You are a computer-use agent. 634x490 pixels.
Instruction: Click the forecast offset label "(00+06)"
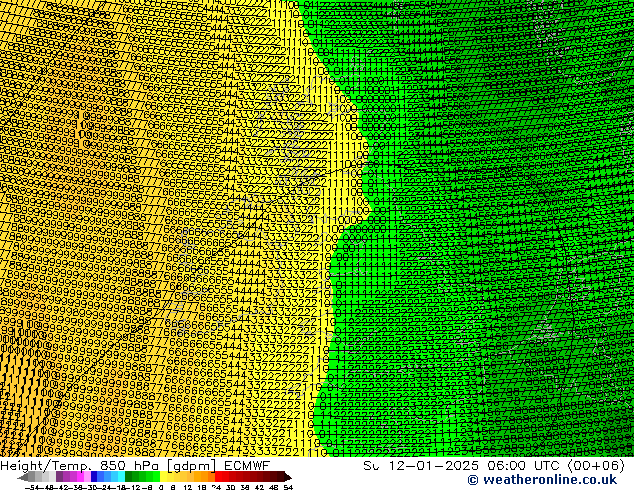tap(596, 466)
